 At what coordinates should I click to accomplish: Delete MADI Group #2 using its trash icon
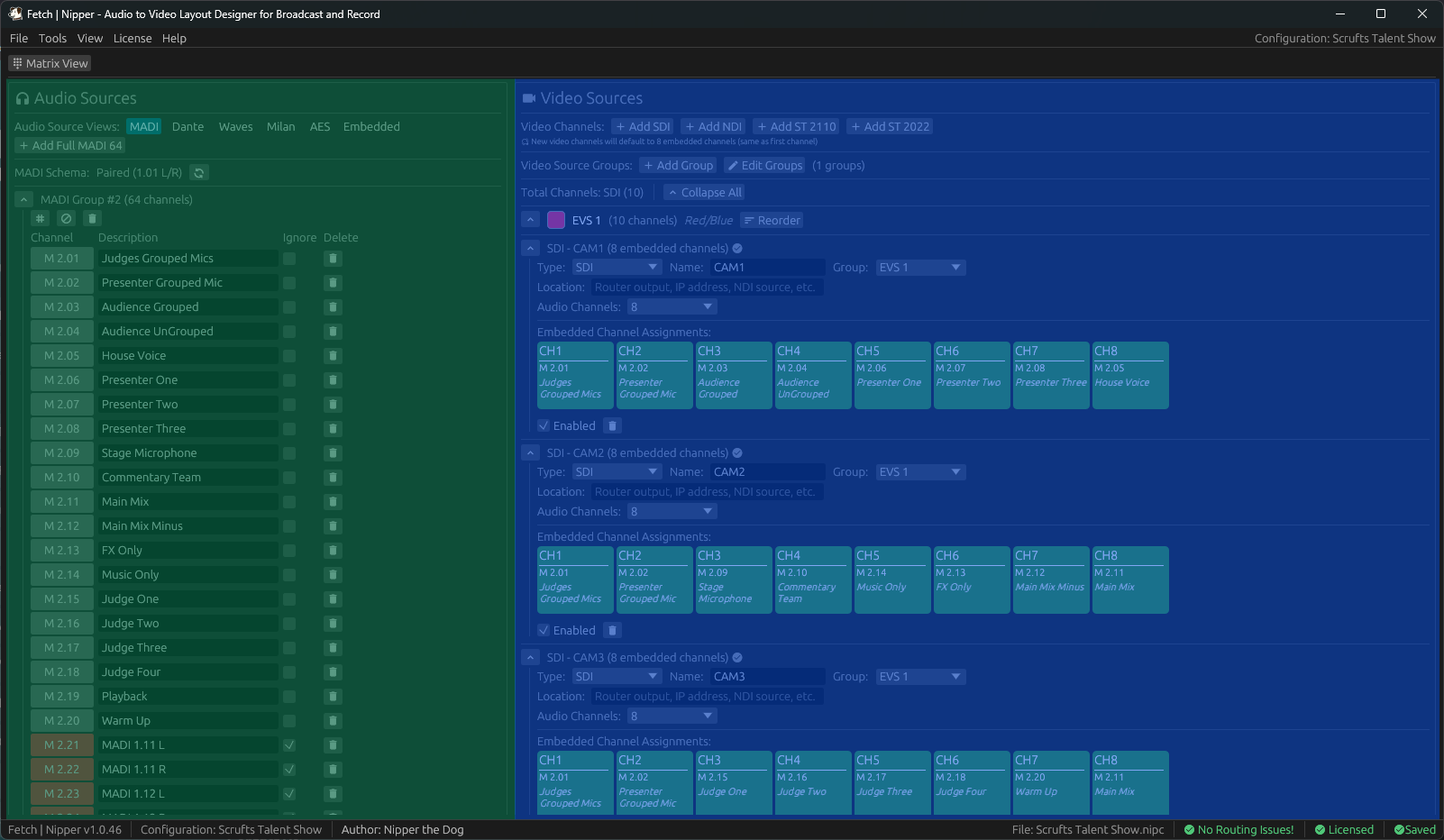click(90, 218)
